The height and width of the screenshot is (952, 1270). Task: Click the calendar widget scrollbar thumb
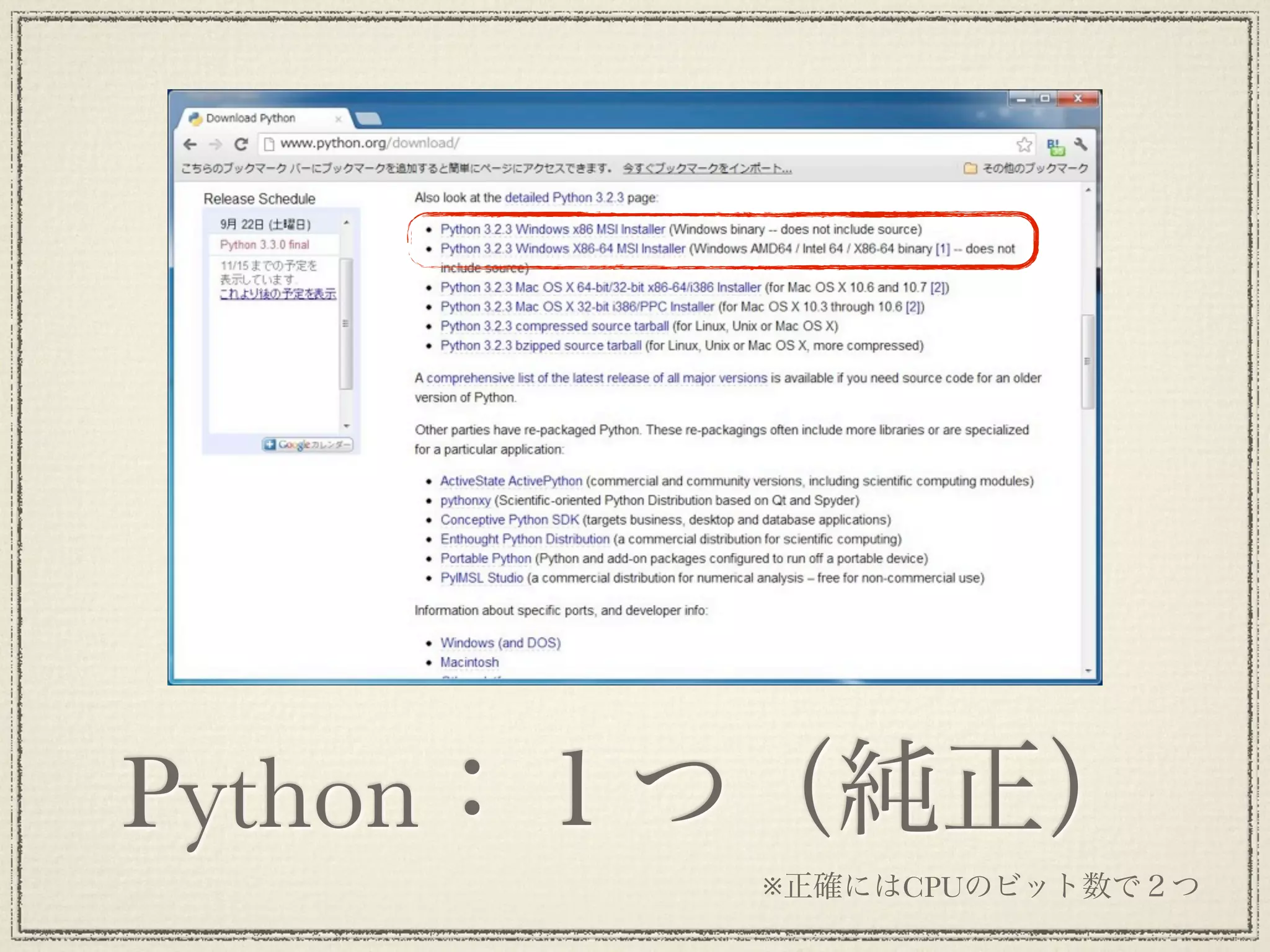(x=346, y=324)
